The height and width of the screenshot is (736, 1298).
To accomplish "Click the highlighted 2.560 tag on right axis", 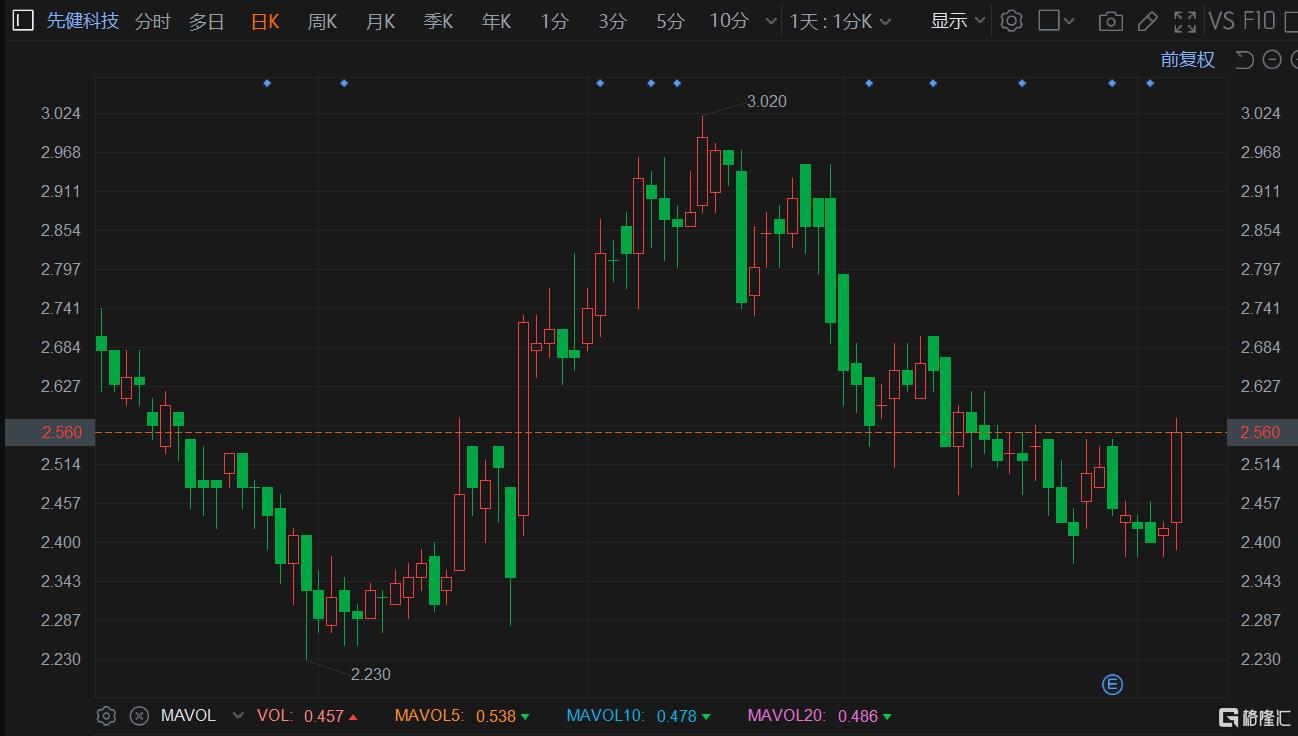I will point(1261,432).
